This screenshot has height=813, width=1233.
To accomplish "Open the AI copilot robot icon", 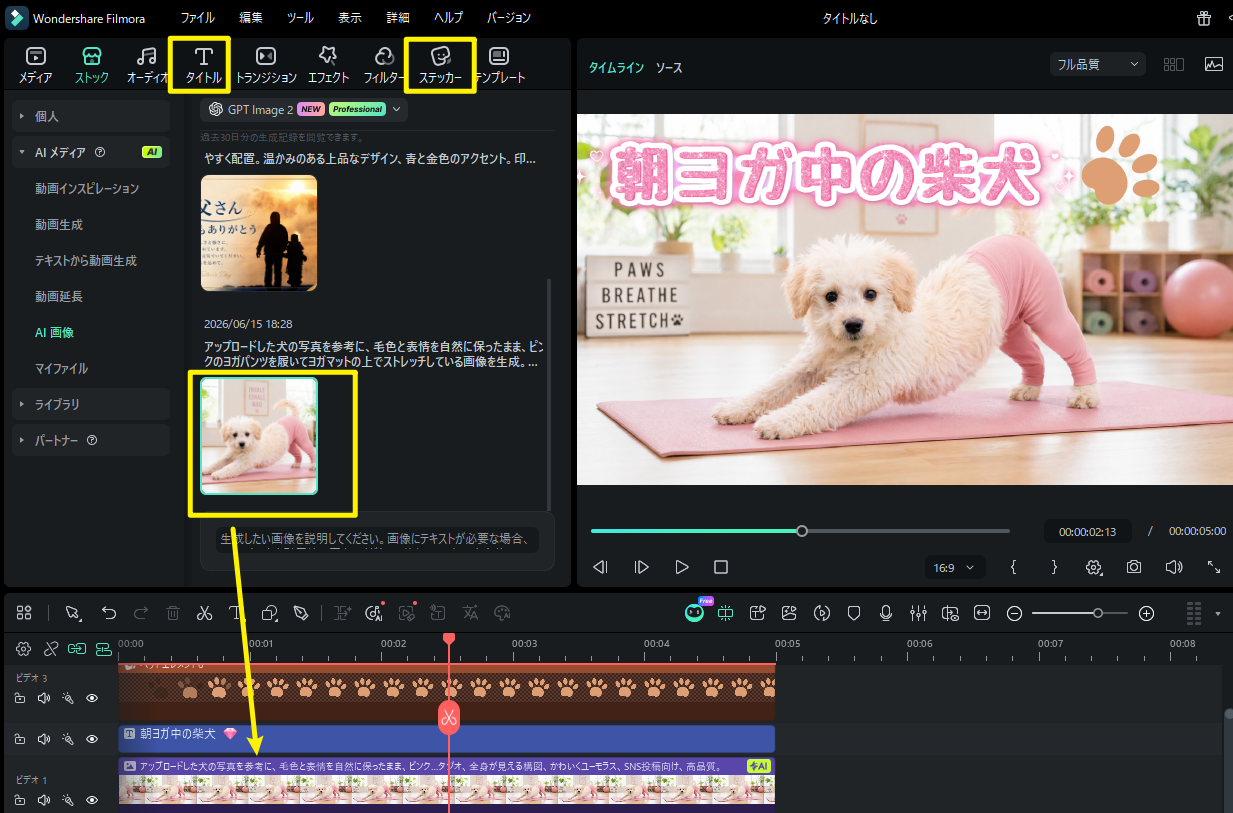I will click(x=694, y=613).
